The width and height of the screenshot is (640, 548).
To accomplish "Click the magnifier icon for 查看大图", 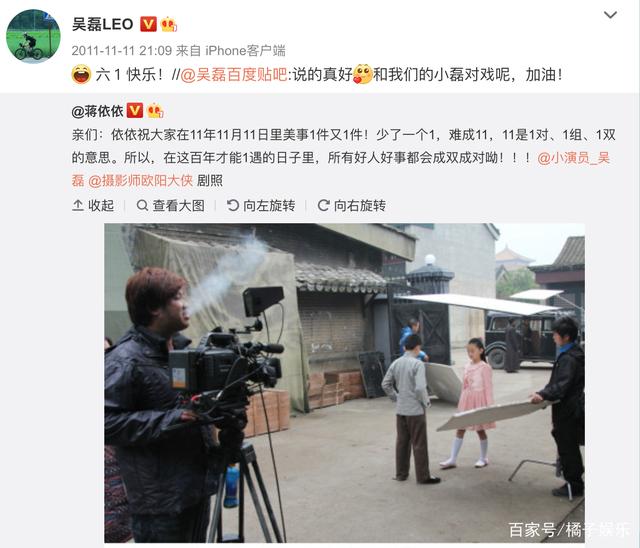I will coord(142,205).
